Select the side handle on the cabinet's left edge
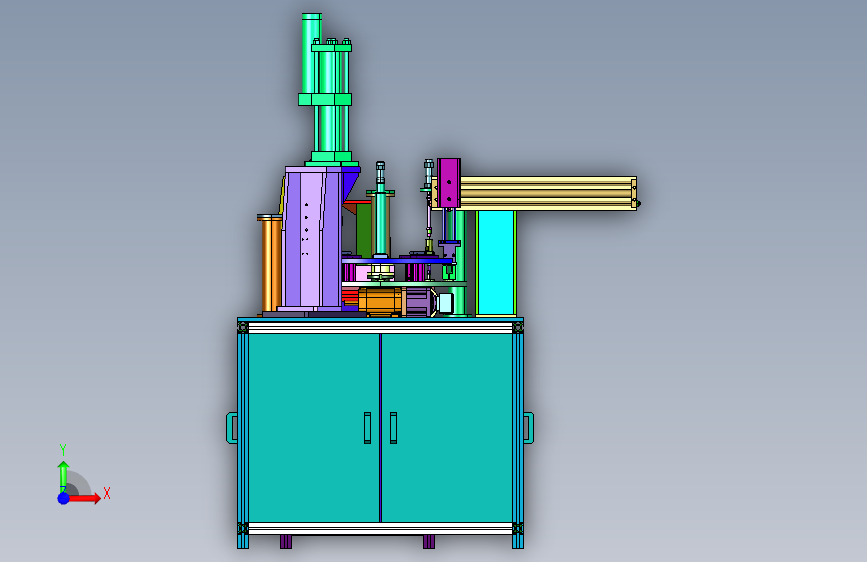Image resolution: width=867 pixels, height=562 pixels. point(232,428)
